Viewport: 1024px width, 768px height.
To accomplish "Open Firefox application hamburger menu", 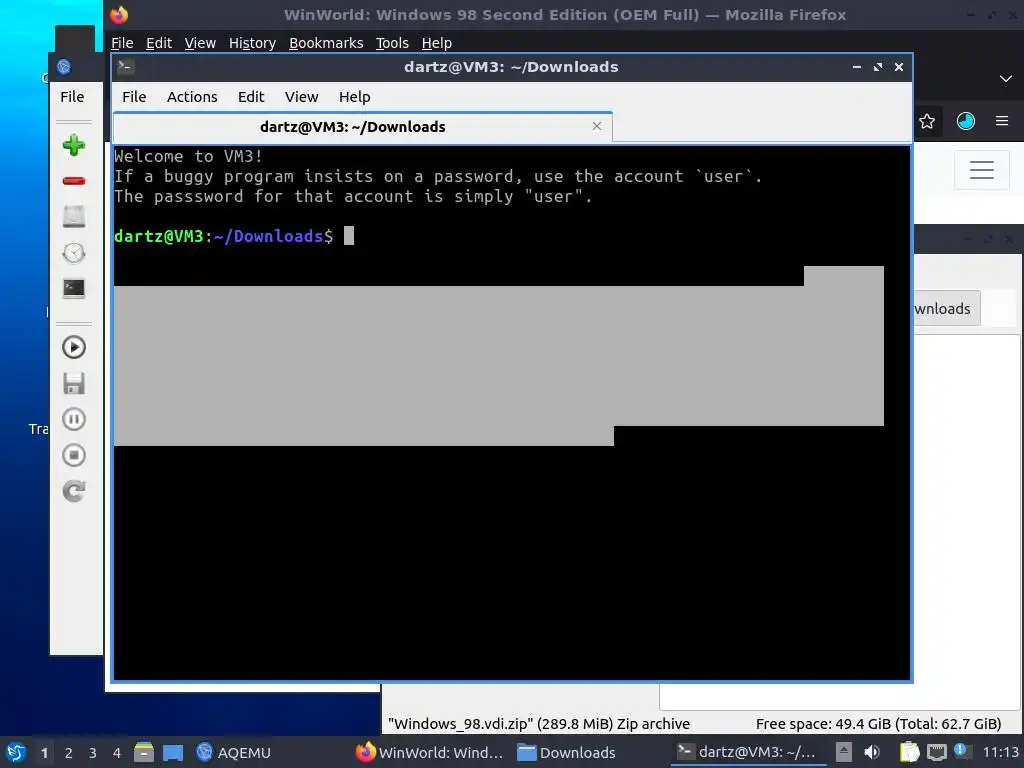I will click(x=1002, y=121).
